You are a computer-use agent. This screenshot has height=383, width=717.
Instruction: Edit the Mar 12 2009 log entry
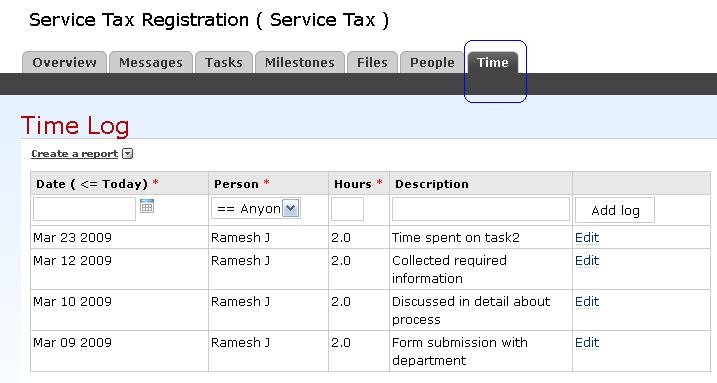[x=587, y=261]
